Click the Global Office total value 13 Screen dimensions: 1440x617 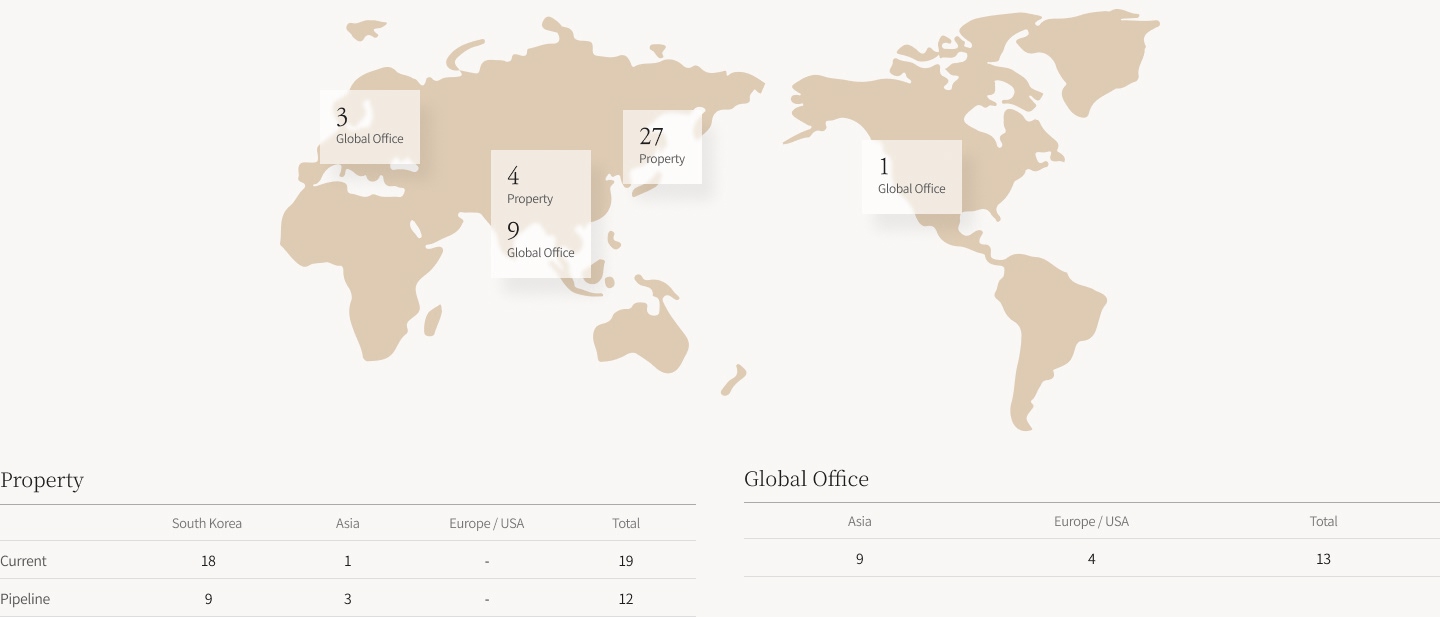1324,559
